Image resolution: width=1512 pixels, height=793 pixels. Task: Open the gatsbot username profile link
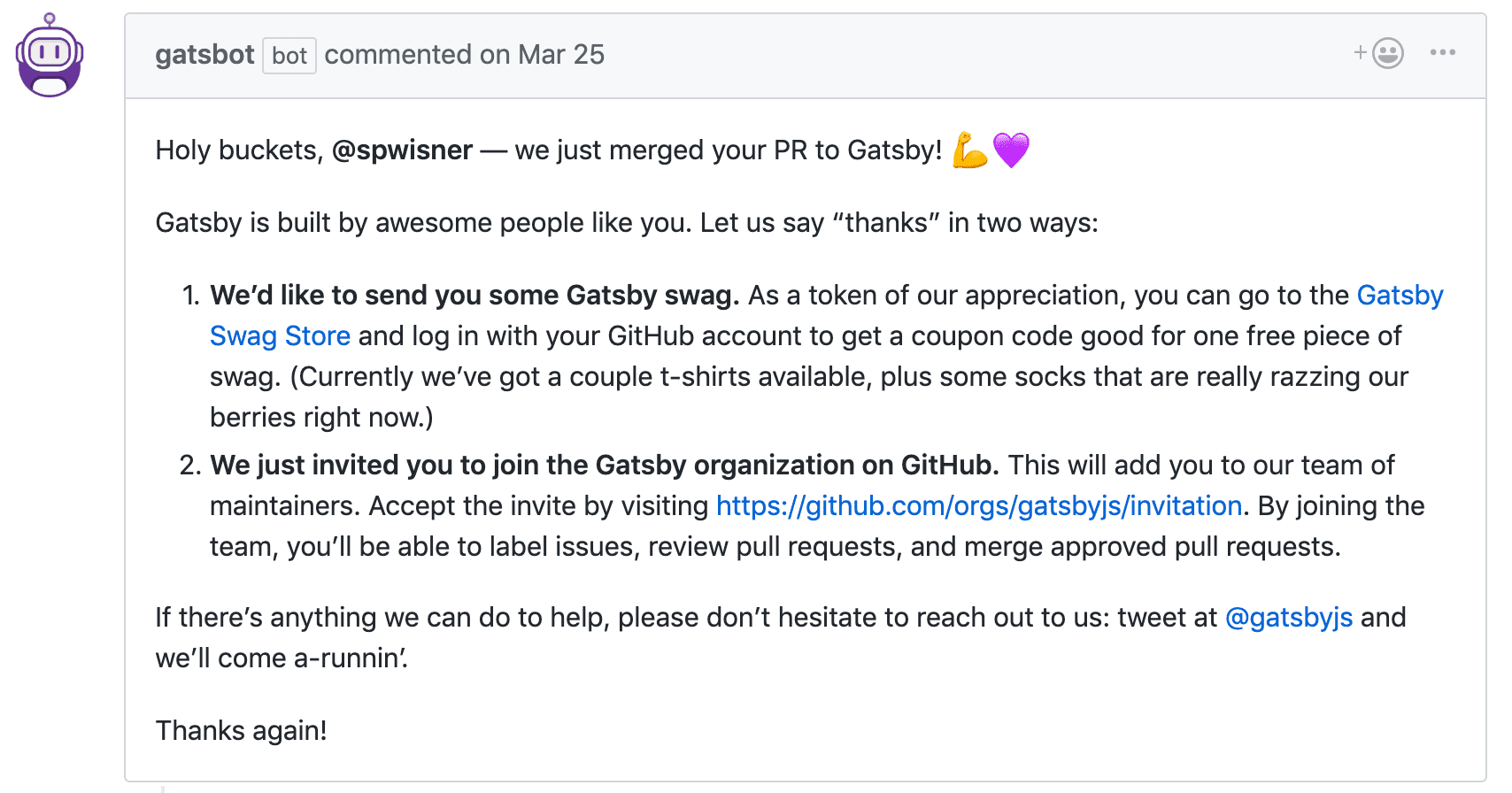tap(204, 55)
